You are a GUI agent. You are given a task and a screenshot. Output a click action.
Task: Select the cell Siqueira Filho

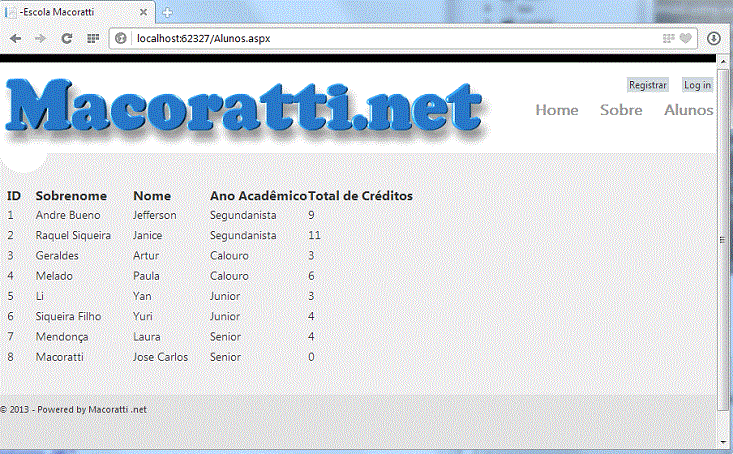tap(68, 317)
